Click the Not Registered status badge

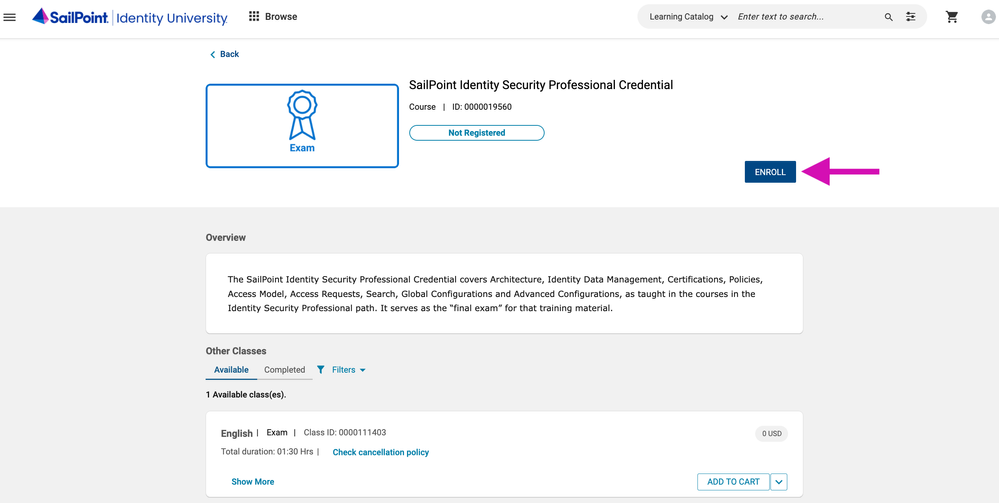tap(476, 133)
